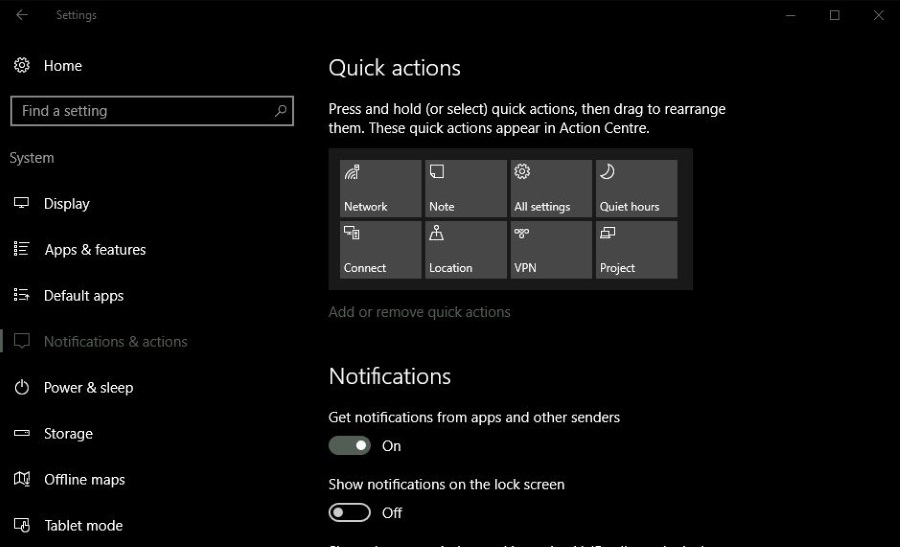This screenshot has height=547, width=900.
Task: Open the Default apps section
Action: [x=84, y=296]
